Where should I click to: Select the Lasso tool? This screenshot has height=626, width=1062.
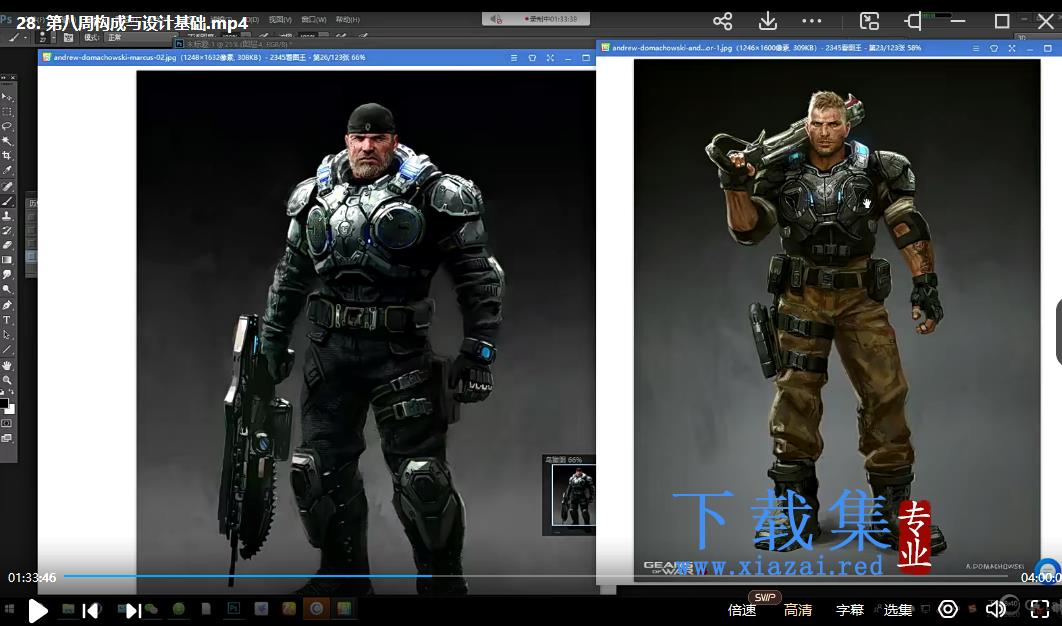coord(7,126)
